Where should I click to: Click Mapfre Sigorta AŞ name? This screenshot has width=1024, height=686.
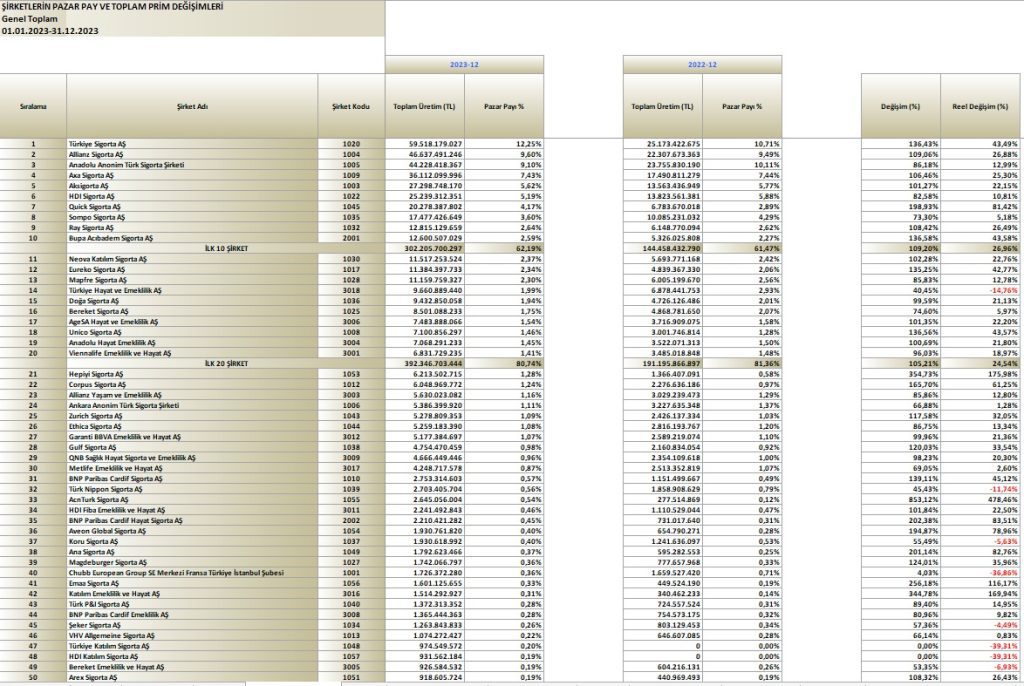(x=97, y=280)
